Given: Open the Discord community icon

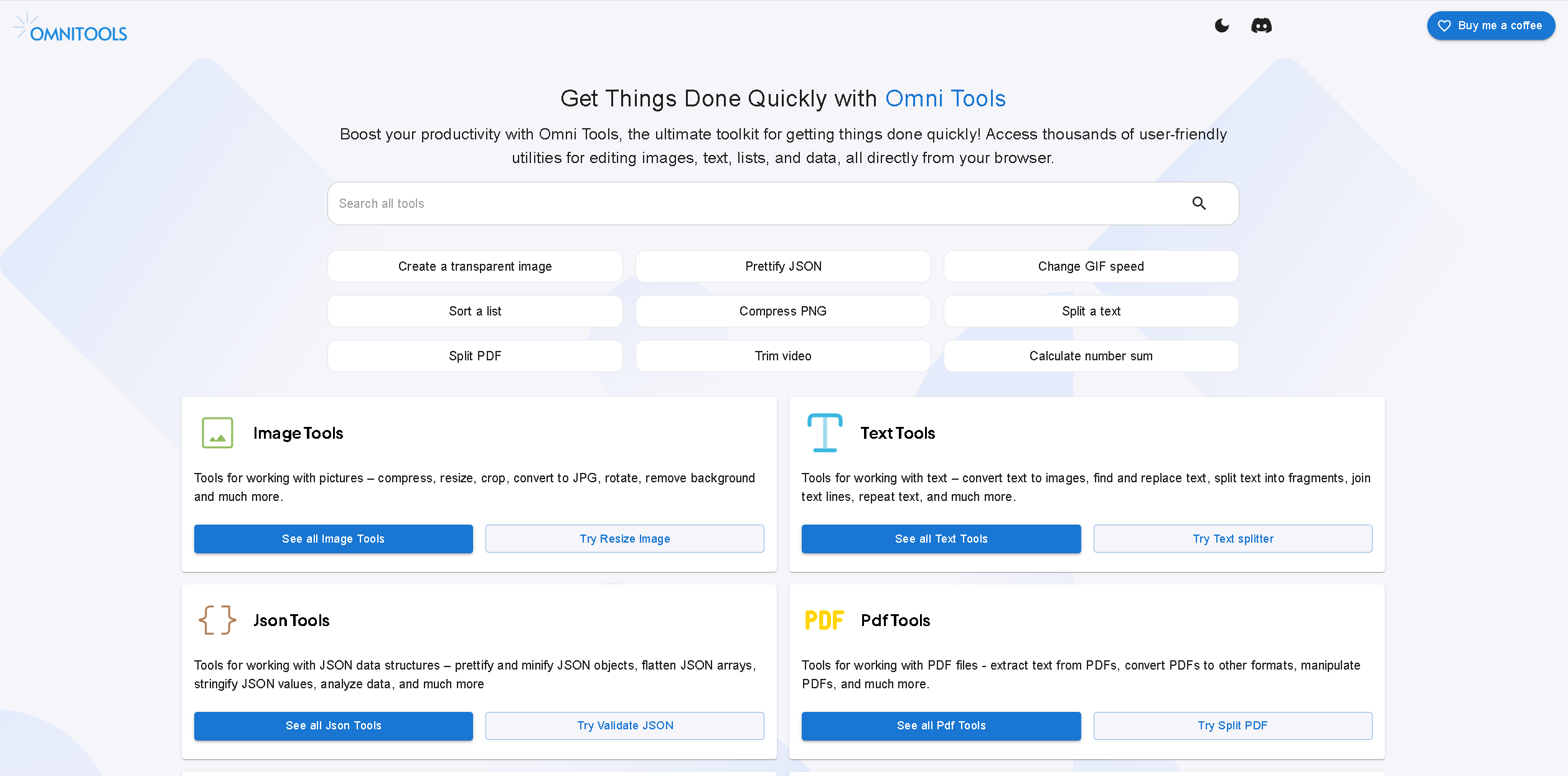Looking at the screenshot, I should click(1261, 26).
